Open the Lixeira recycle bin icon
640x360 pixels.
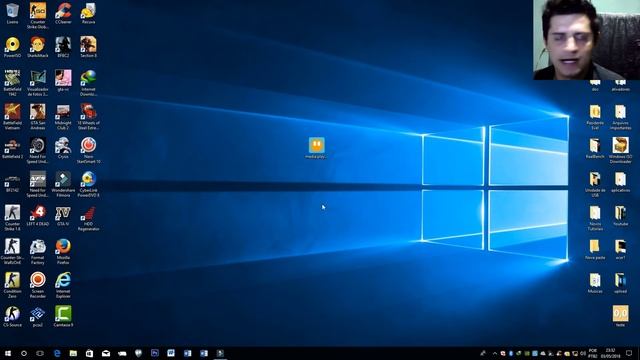pos(12,13)
